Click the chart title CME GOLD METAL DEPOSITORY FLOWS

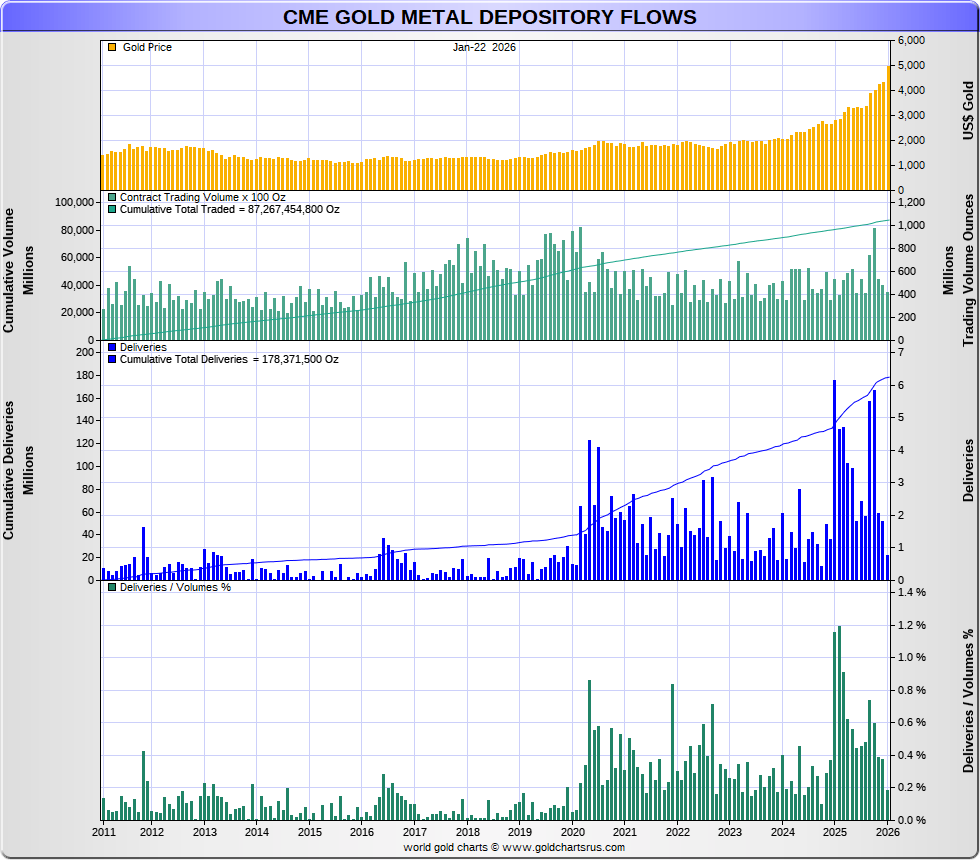[489, 17]
